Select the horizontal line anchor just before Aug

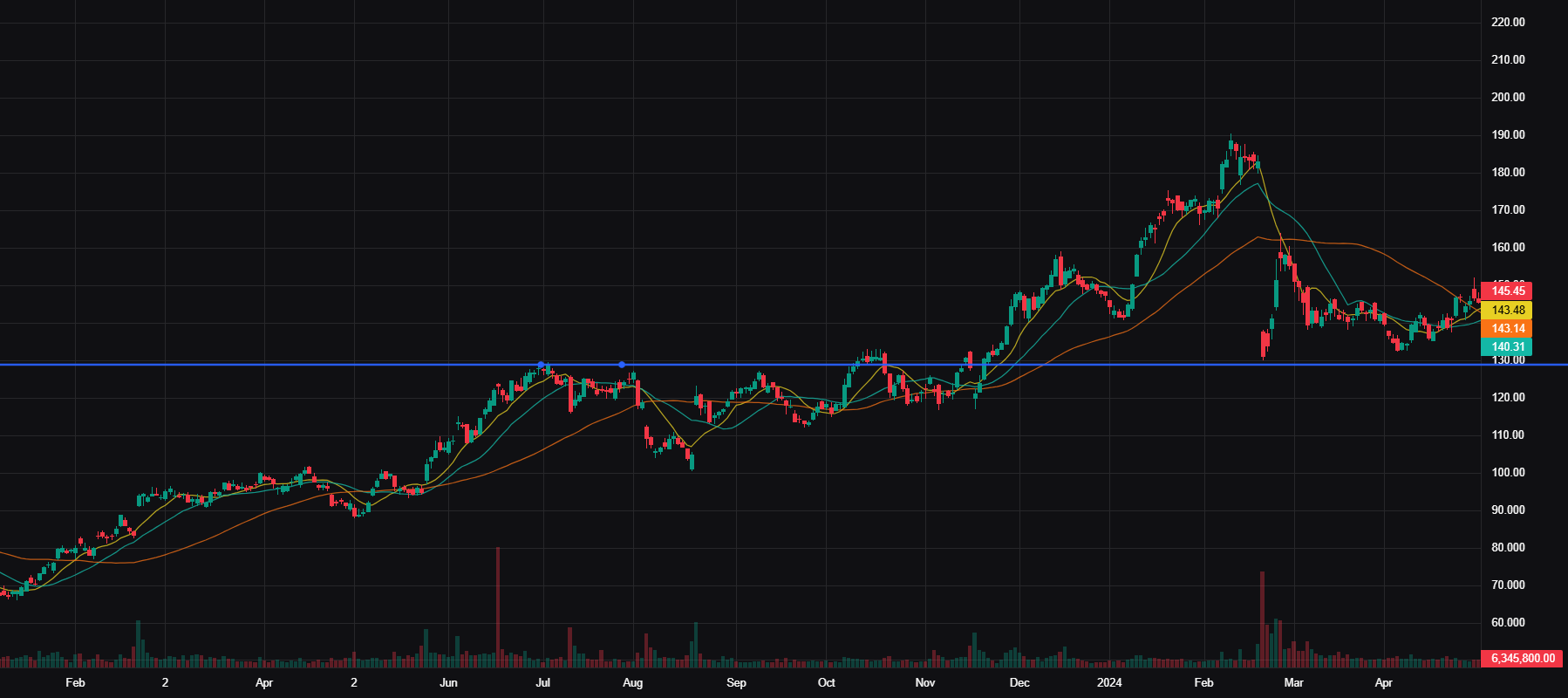[x=621, y=365]
